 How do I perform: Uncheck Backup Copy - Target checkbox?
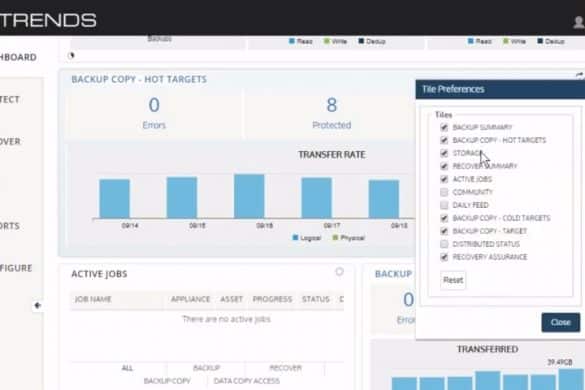(x=444, y=231)
